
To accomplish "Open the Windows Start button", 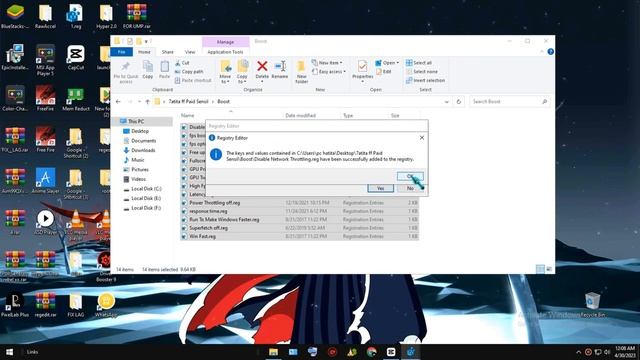I will point(9,352).
